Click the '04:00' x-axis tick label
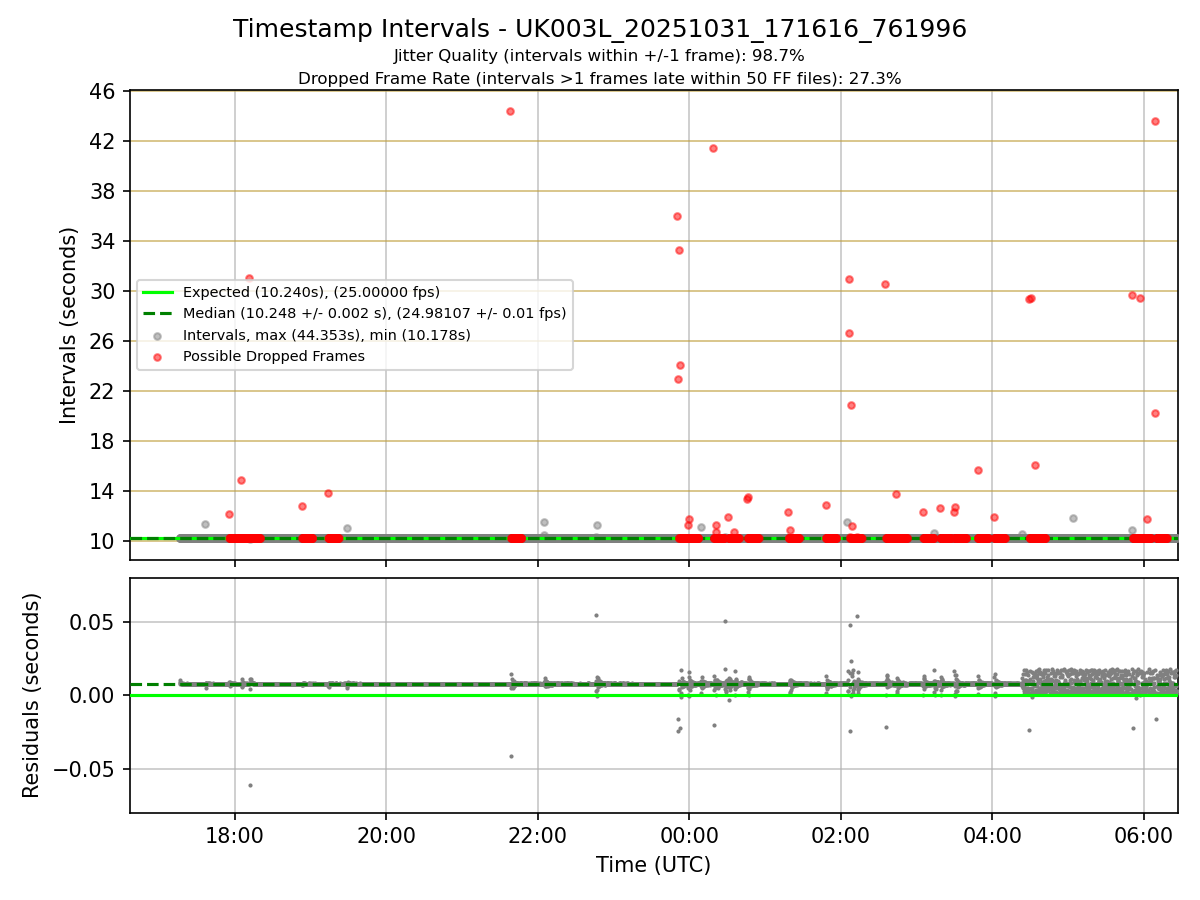Image resolution: width=1200 pixels, height=900 pixels. coord(992,834)
